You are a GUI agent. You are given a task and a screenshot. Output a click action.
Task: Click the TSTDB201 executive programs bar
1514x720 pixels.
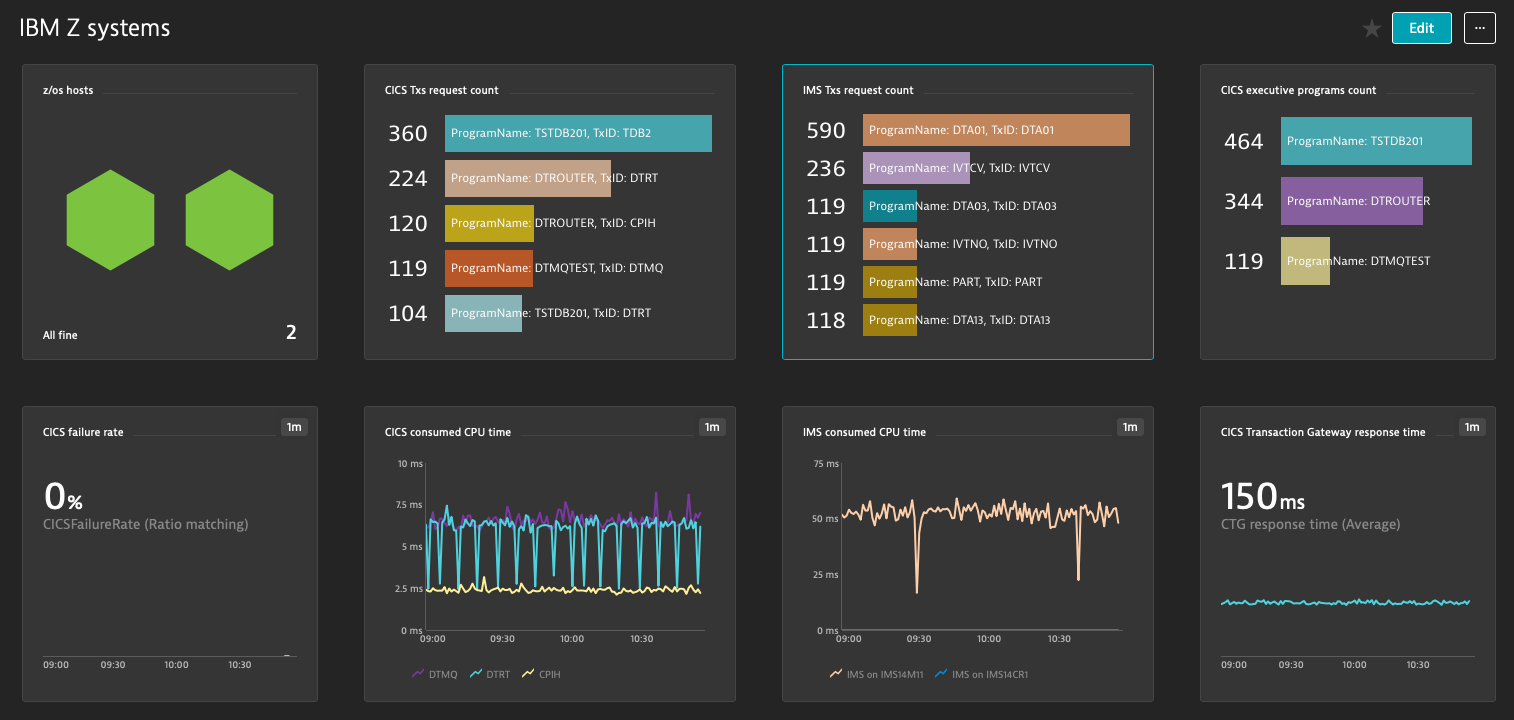tap(1376, 141)
